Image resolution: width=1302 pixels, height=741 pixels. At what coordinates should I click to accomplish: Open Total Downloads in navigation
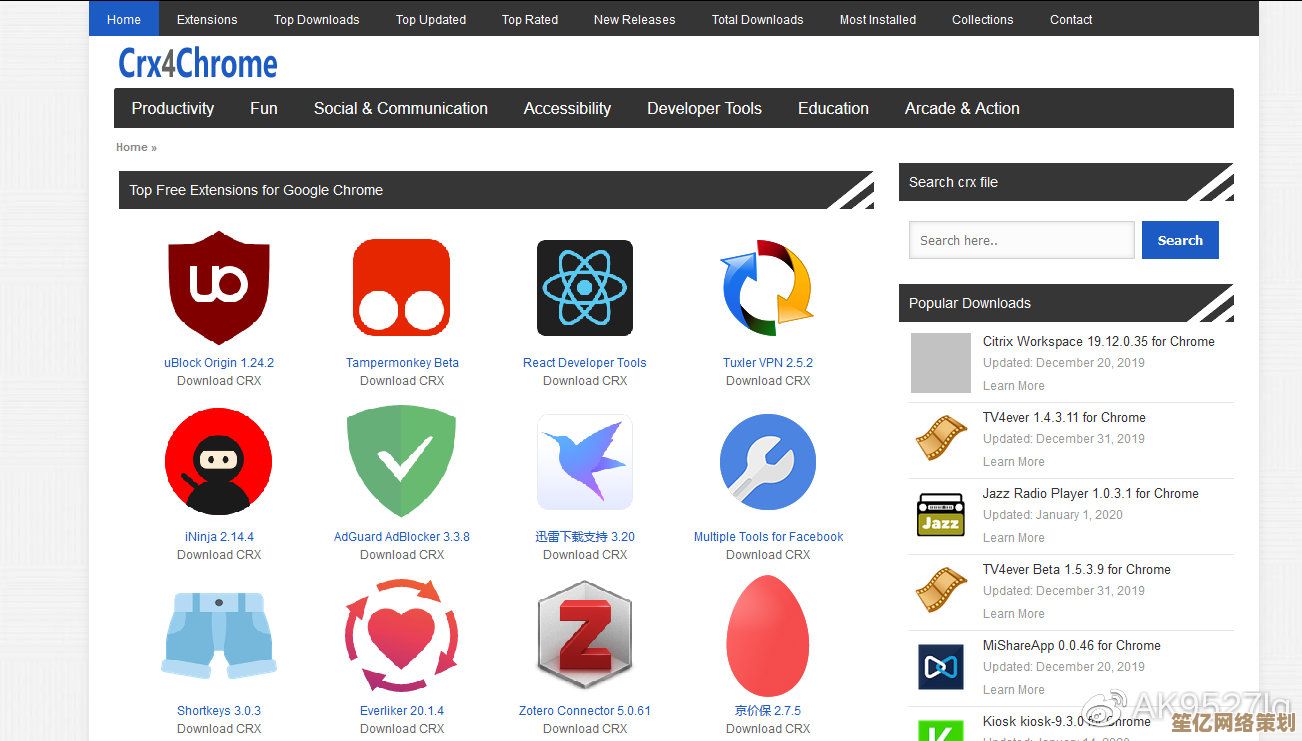pyautogui.click(x=757, y=19)
